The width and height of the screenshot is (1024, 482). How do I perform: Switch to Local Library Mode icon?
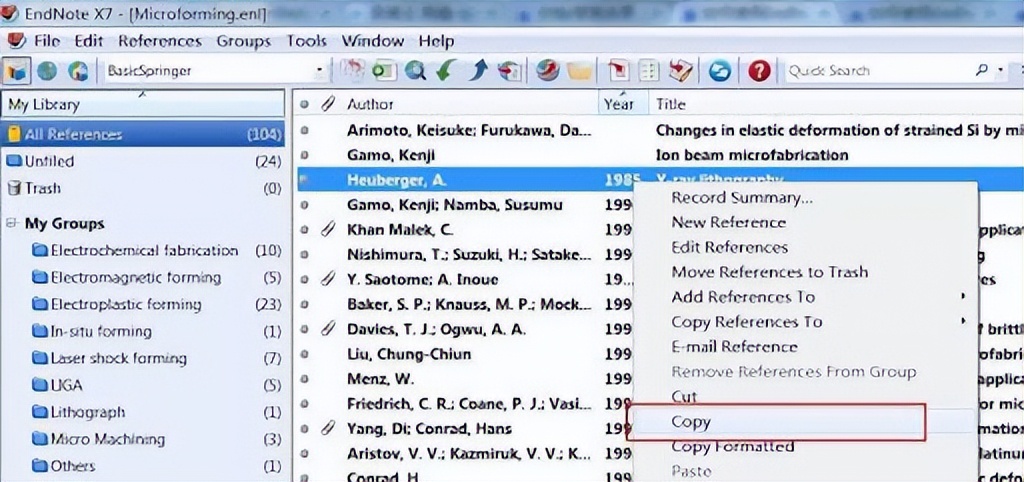tap(18, 71)
